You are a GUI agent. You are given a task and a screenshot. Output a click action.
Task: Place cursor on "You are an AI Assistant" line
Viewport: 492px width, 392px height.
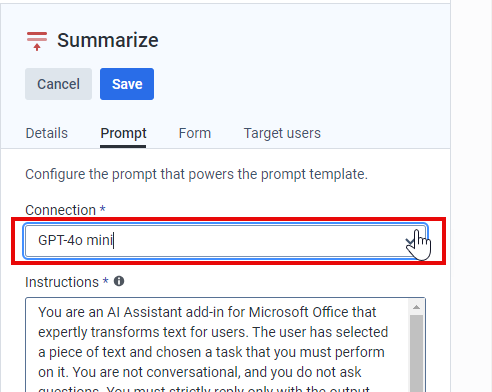pyautogui.click(x=207, y=313)
